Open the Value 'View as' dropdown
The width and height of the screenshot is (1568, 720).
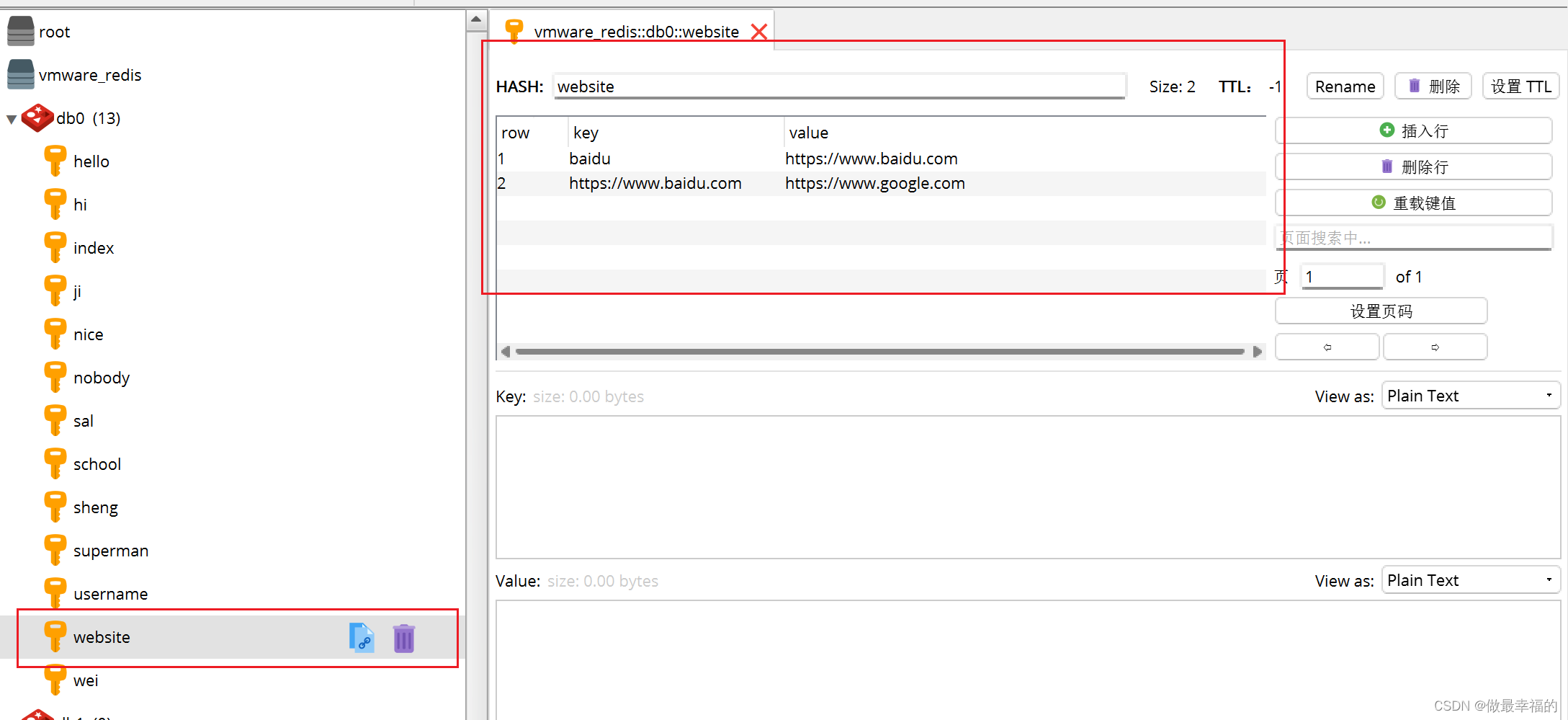coord(1471,580)
